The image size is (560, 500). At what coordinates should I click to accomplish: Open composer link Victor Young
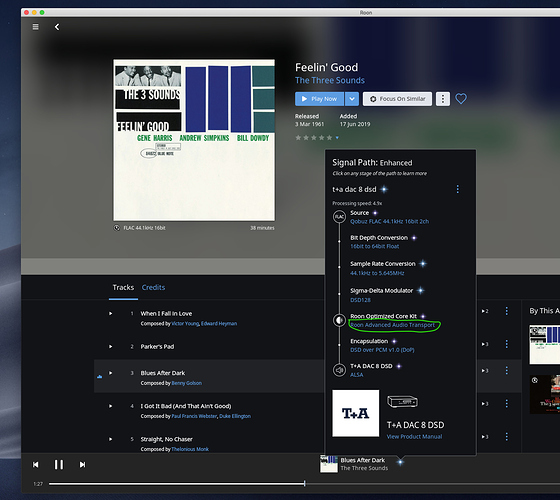coord(185,324)
